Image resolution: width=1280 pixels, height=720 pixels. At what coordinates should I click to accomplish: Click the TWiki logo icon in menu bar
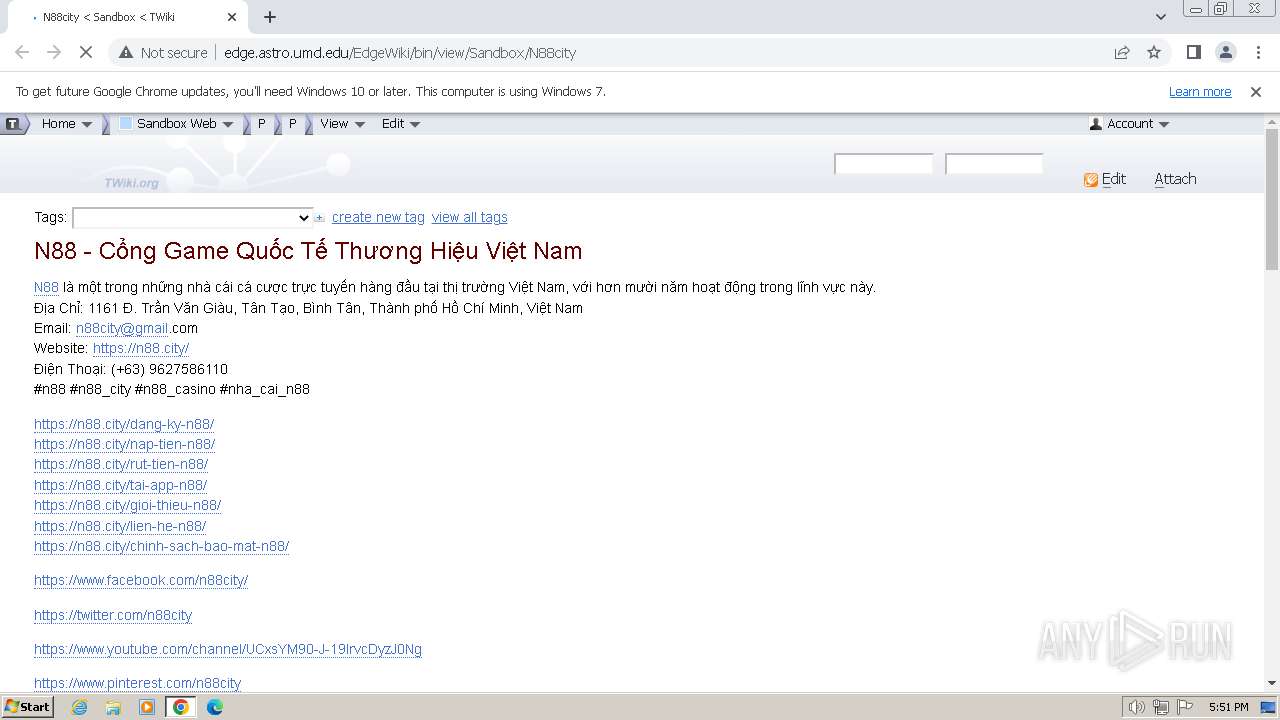click(x=13, y=124)
